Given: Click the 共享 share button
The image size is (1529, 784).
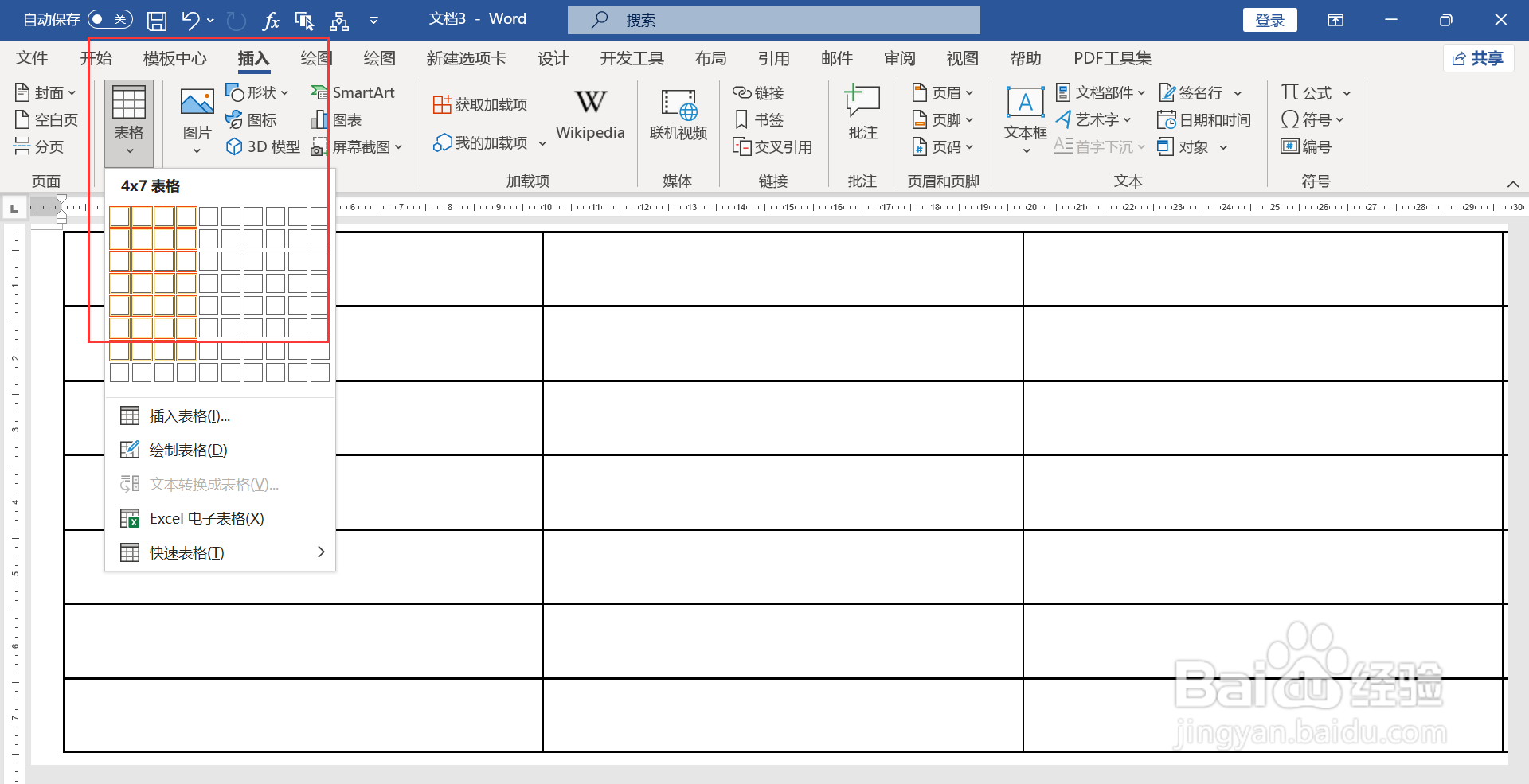Looking at the screenshot, I should (1478, 58).
